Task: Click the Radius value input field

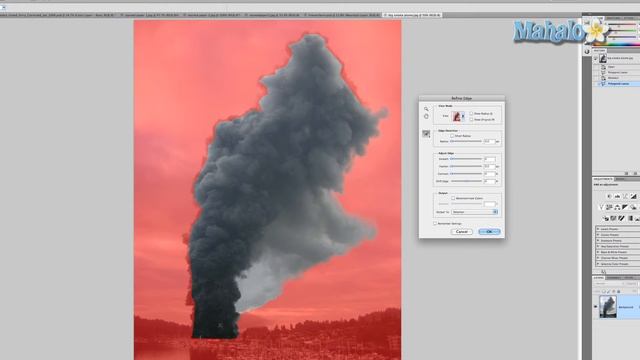Action: [x=489, y=141]
